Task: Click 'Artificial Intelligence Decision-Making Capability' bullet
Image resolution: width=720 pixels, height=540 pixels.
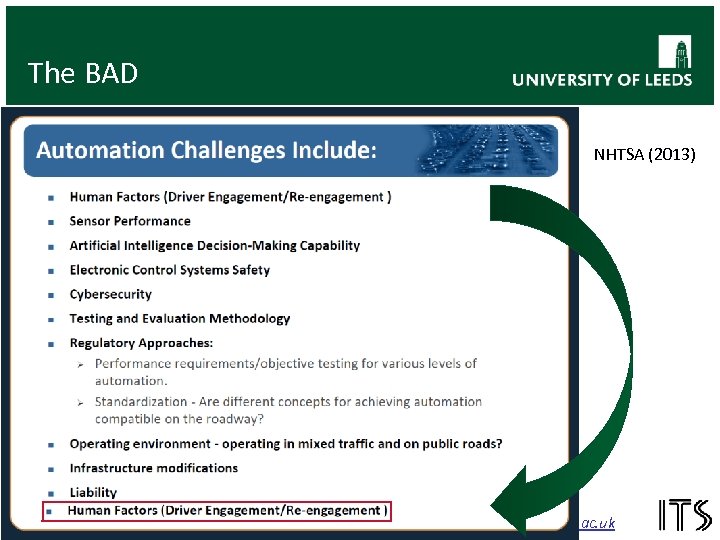Action: [214, 246]
